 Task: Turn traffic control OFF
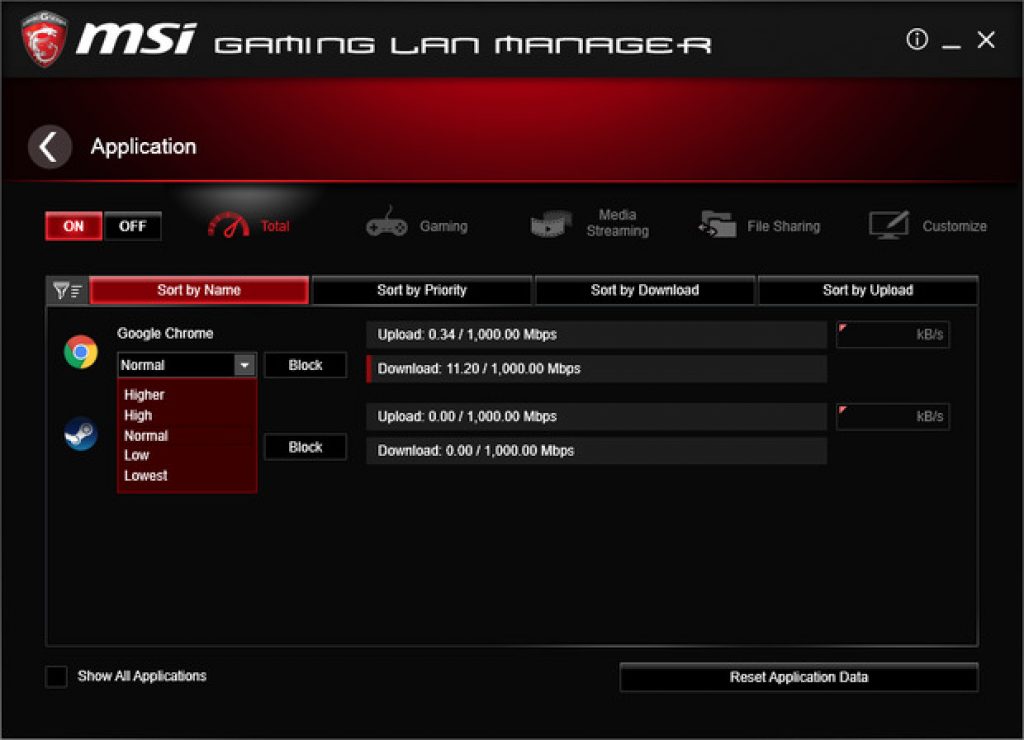pyautogui.click(x=133, y=226)
